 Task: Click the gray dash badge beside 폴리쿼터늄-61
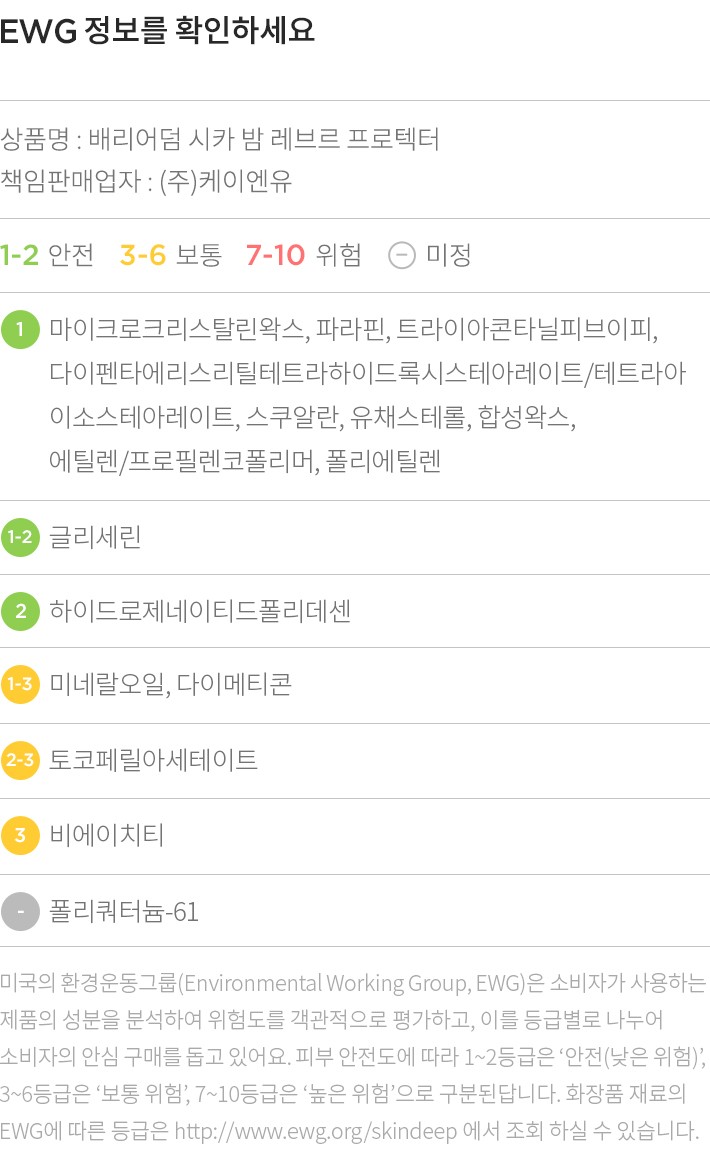click(20, 912)
